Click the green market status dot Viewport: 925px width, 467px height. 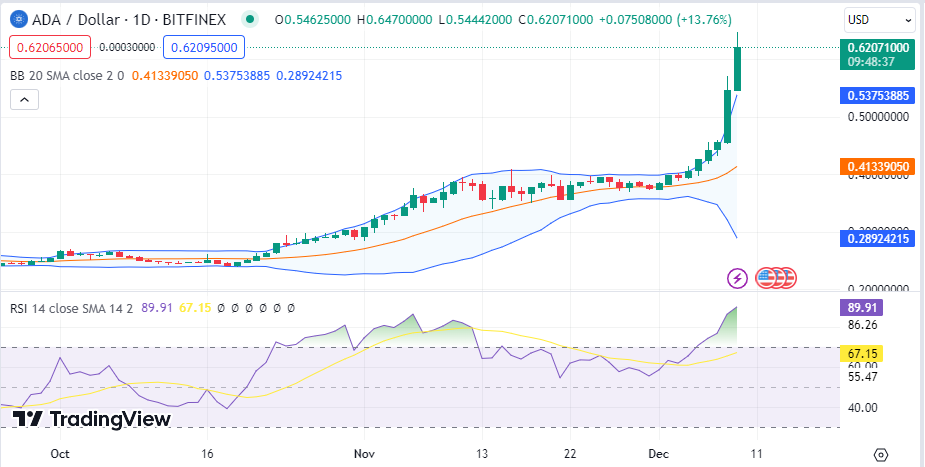coord(251,19)
